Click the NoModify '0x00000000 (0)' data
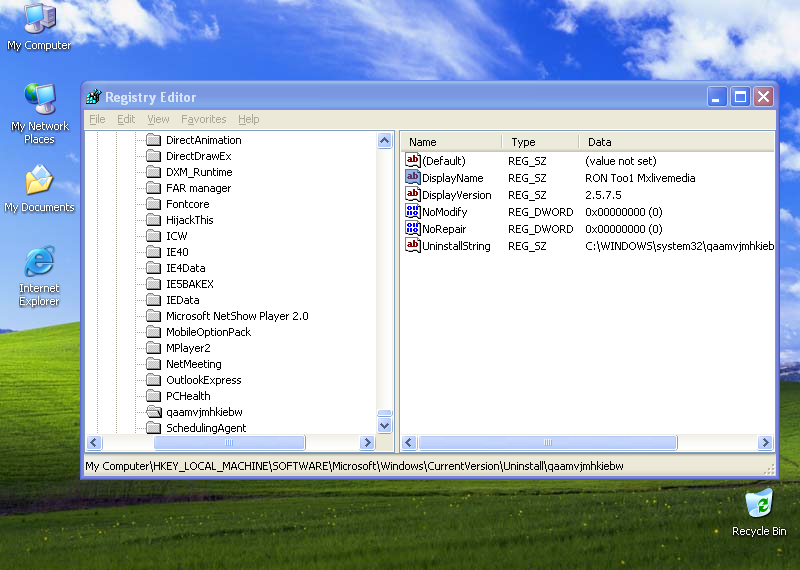Screen dimensions: 800x570 click(x=623, y=212)
